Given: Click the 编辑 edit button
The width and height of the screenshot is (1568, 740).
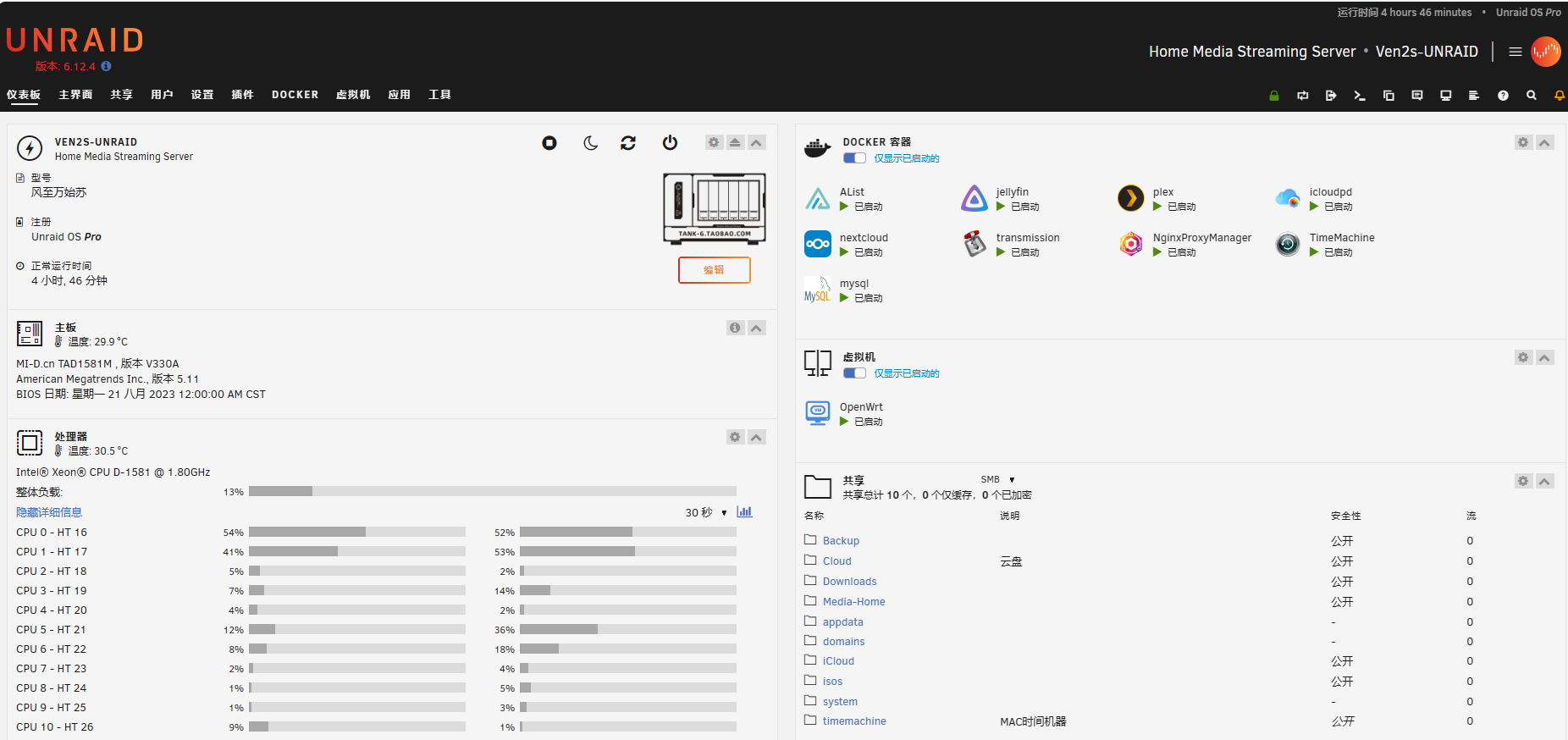Looking at the screenshot, I should click(x=714, y=270).
